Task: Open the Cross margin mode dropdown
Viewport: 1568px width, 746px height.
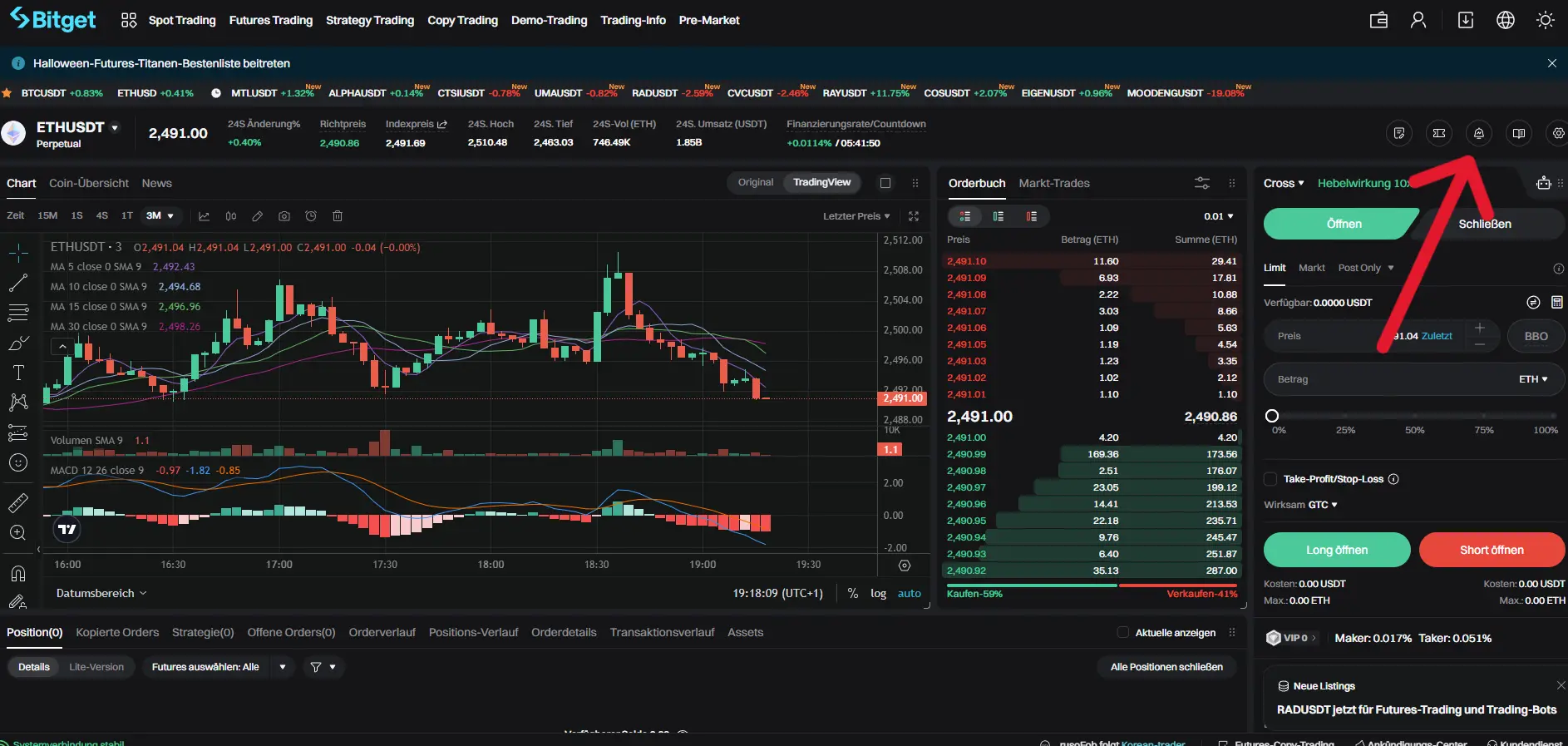Action: pos(1284,183)
